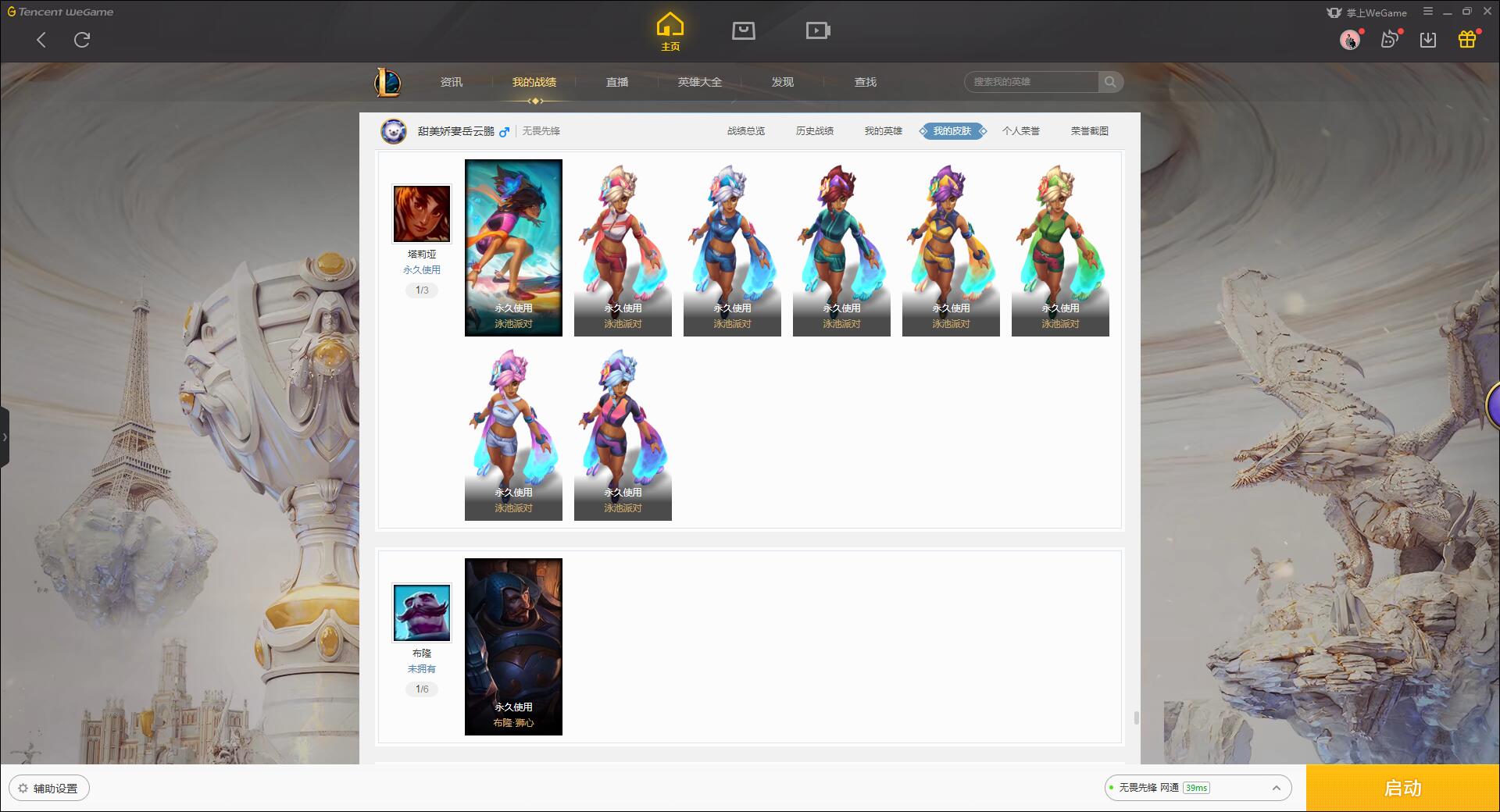
Task: Click the 未拥有 label under 布隆
Action: pyautogui.click(x=422, y=669)
